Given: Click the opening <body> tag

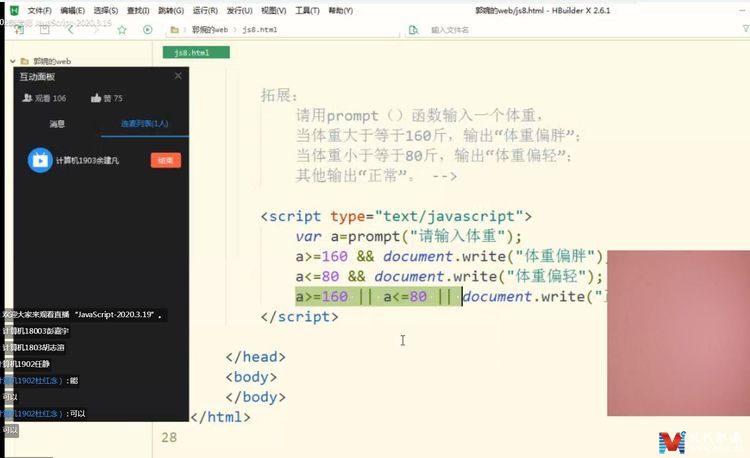Looking at the screenshot, I should (x=251, y=377).
